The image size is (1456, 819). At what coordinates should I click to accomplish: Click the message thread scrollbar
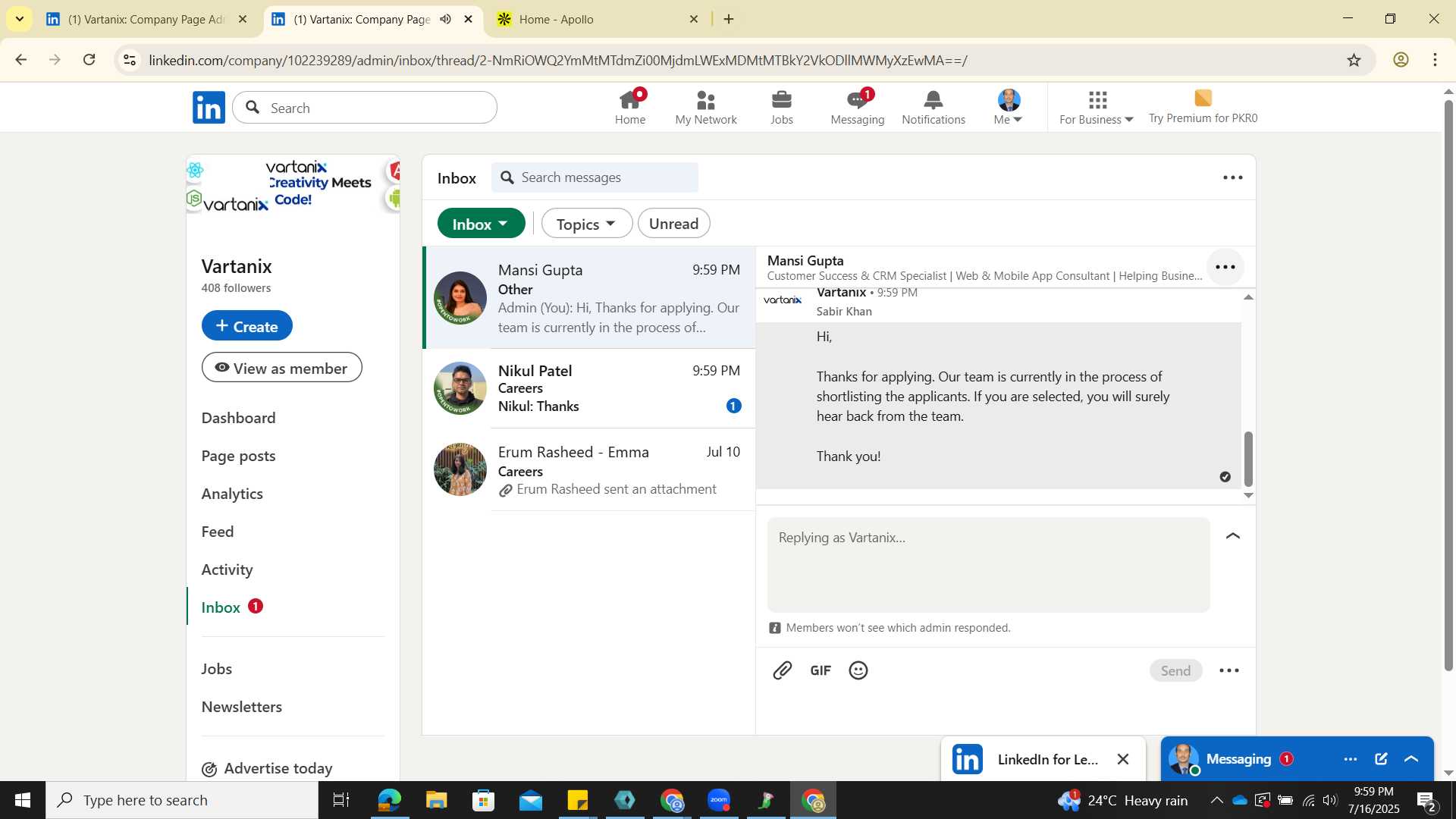pos(1248,459)
